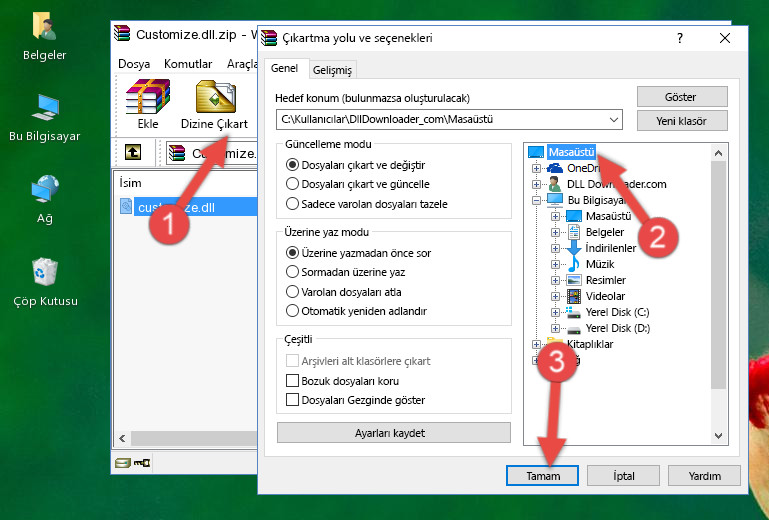
Task: Select the Yerel Disk (C:) drive icon
Action: [573, 312]
